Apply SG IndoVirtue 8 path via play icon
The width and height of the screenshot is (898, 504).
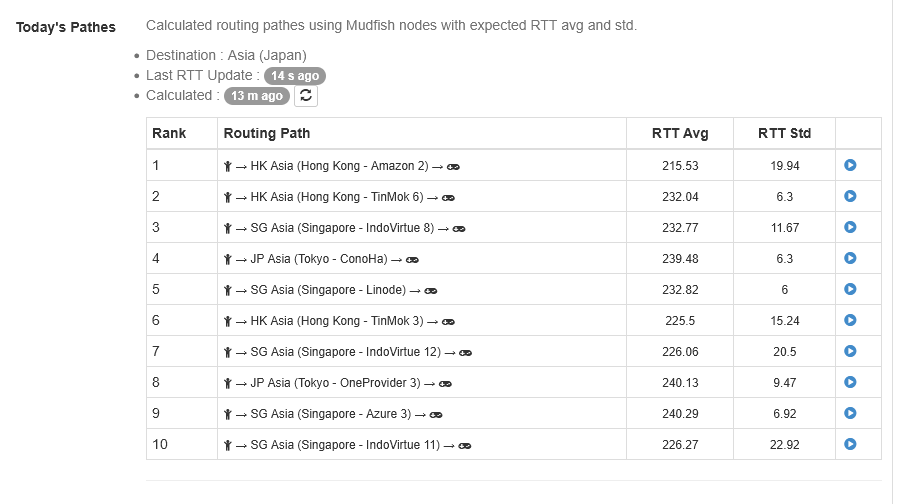pos(850,228)
